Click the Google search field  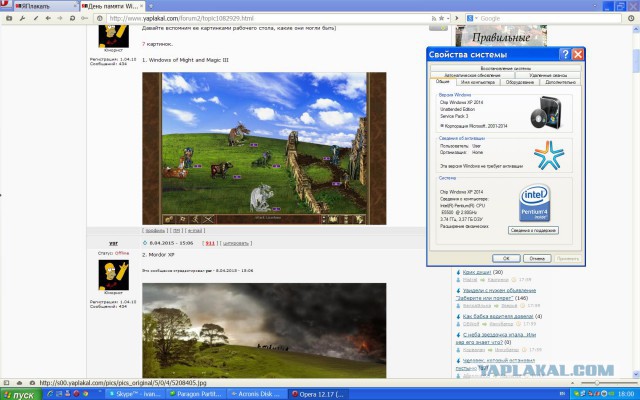(549, 18)
